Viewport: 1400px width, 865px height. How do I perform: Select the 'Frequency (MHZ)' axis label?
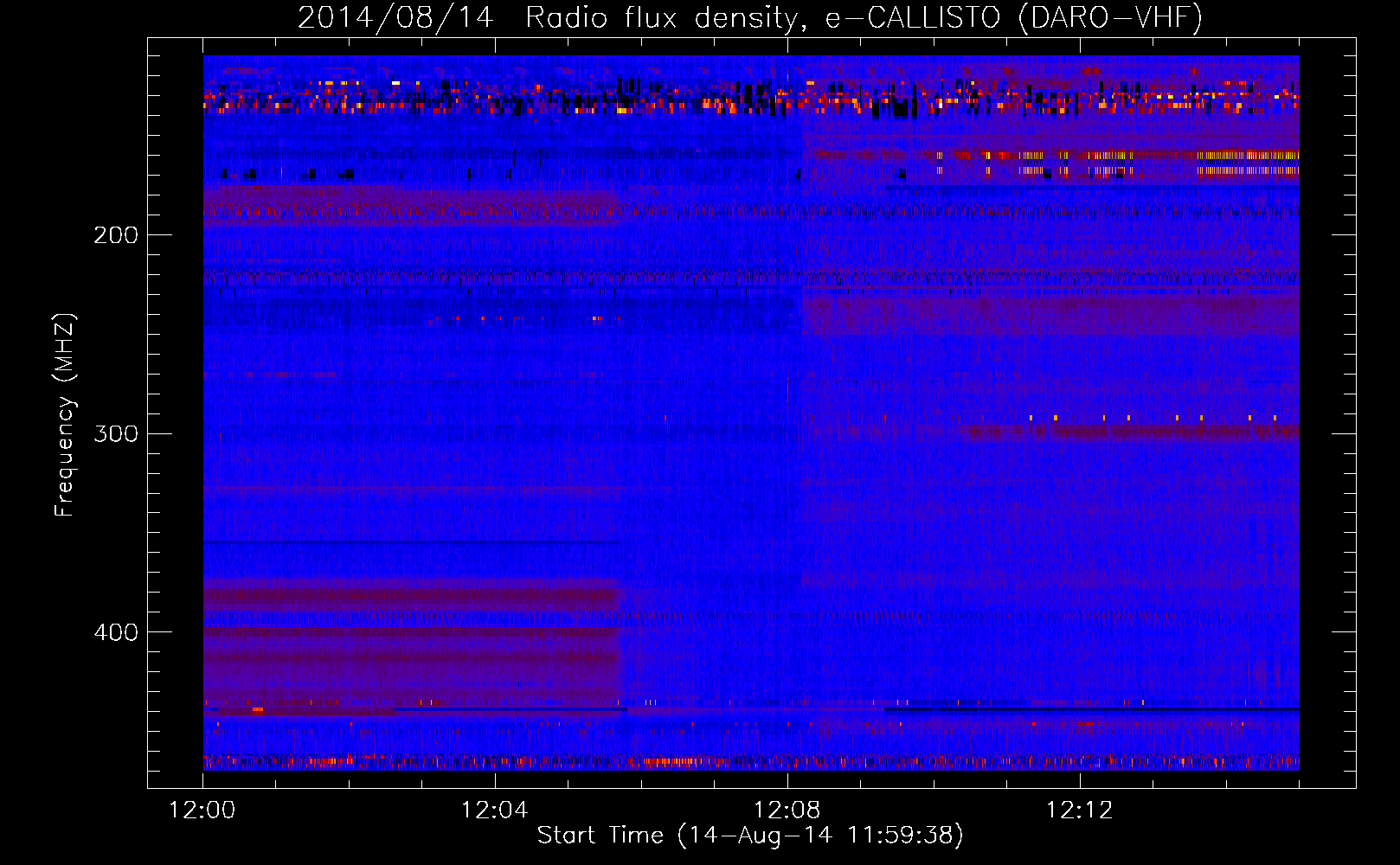[x=65, y=415]
